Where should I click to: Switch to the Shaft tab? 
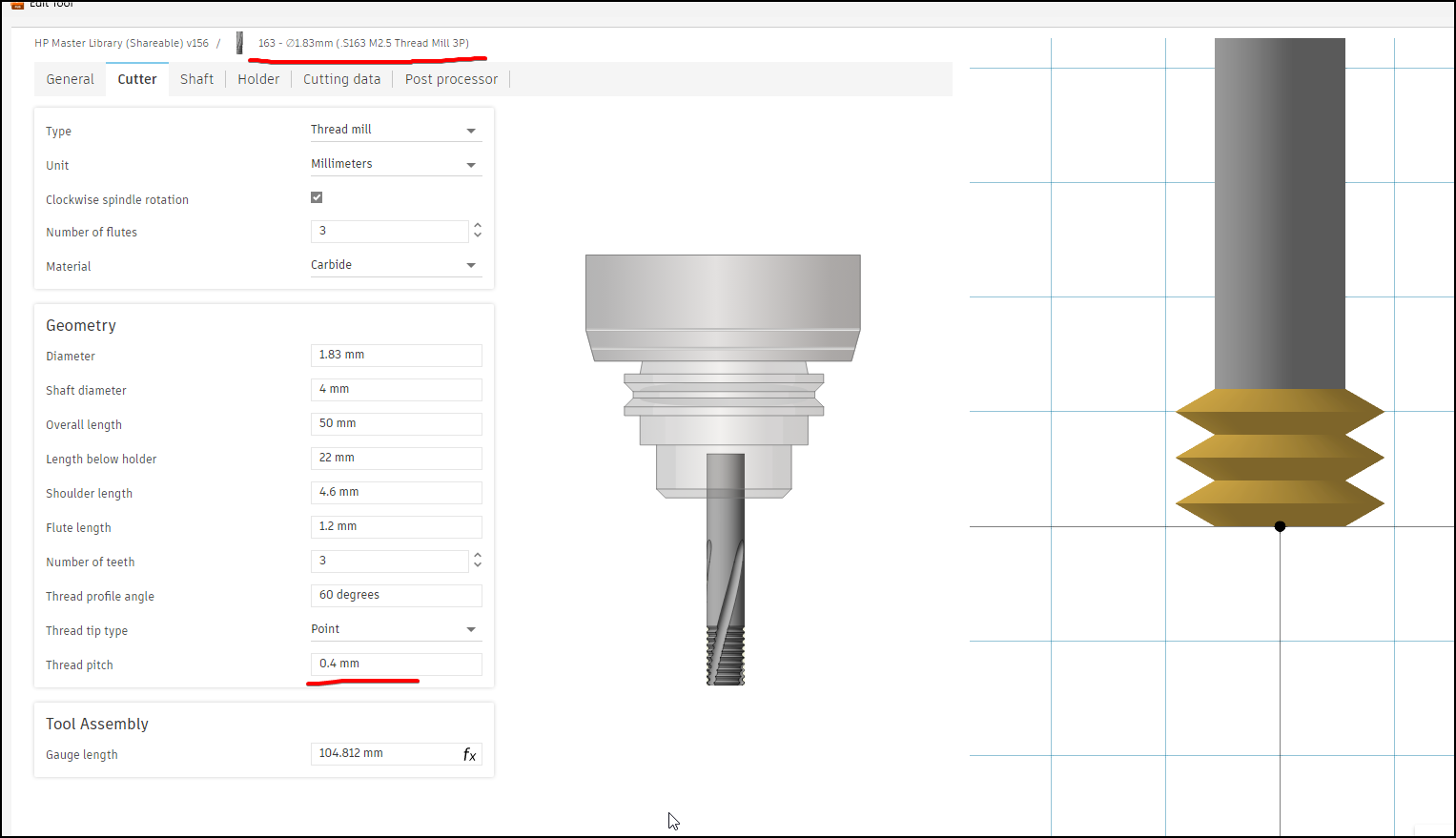click(x=196, y=79)
